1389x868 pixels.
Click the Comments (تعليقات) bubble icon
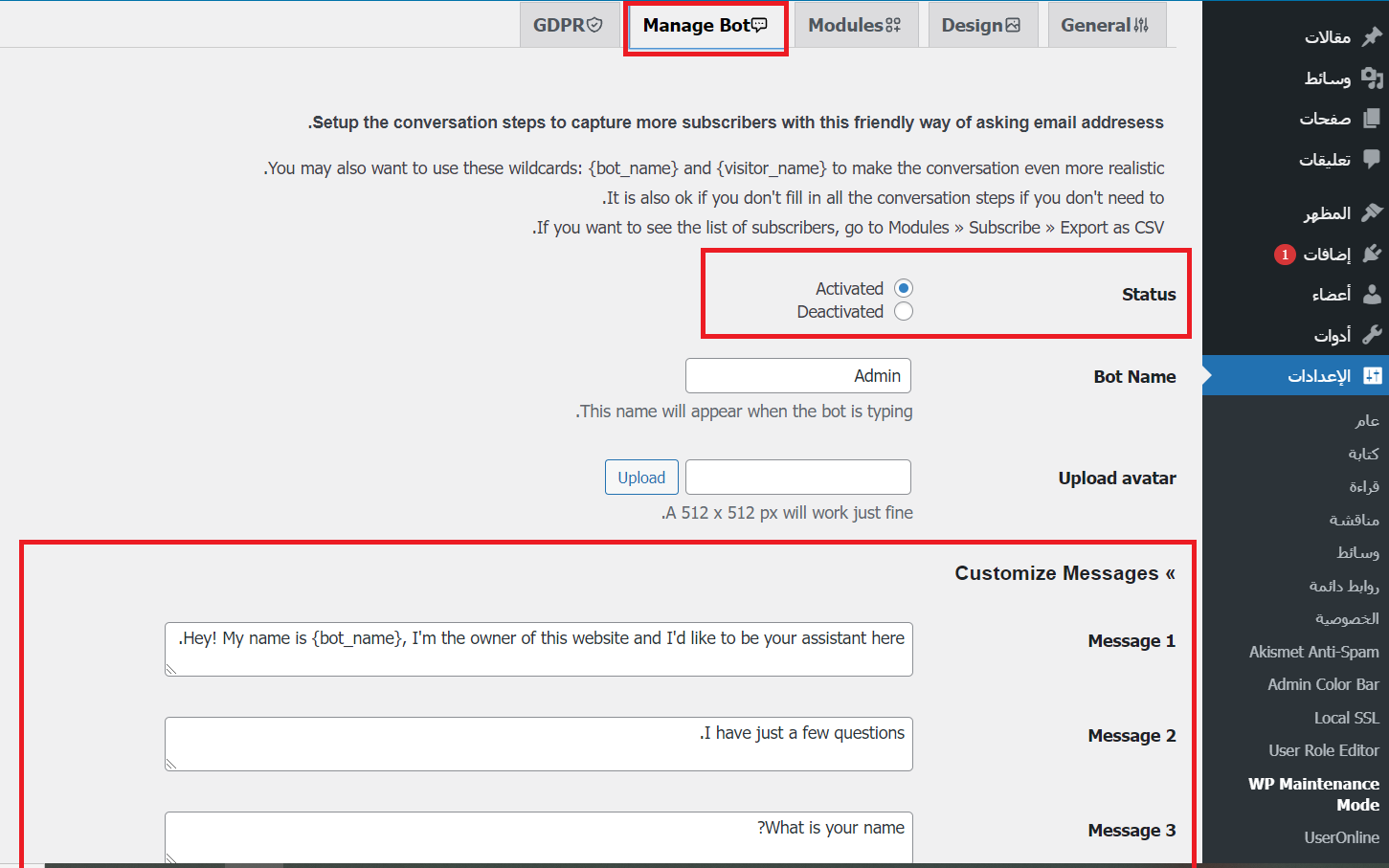tap(1372, 159)
